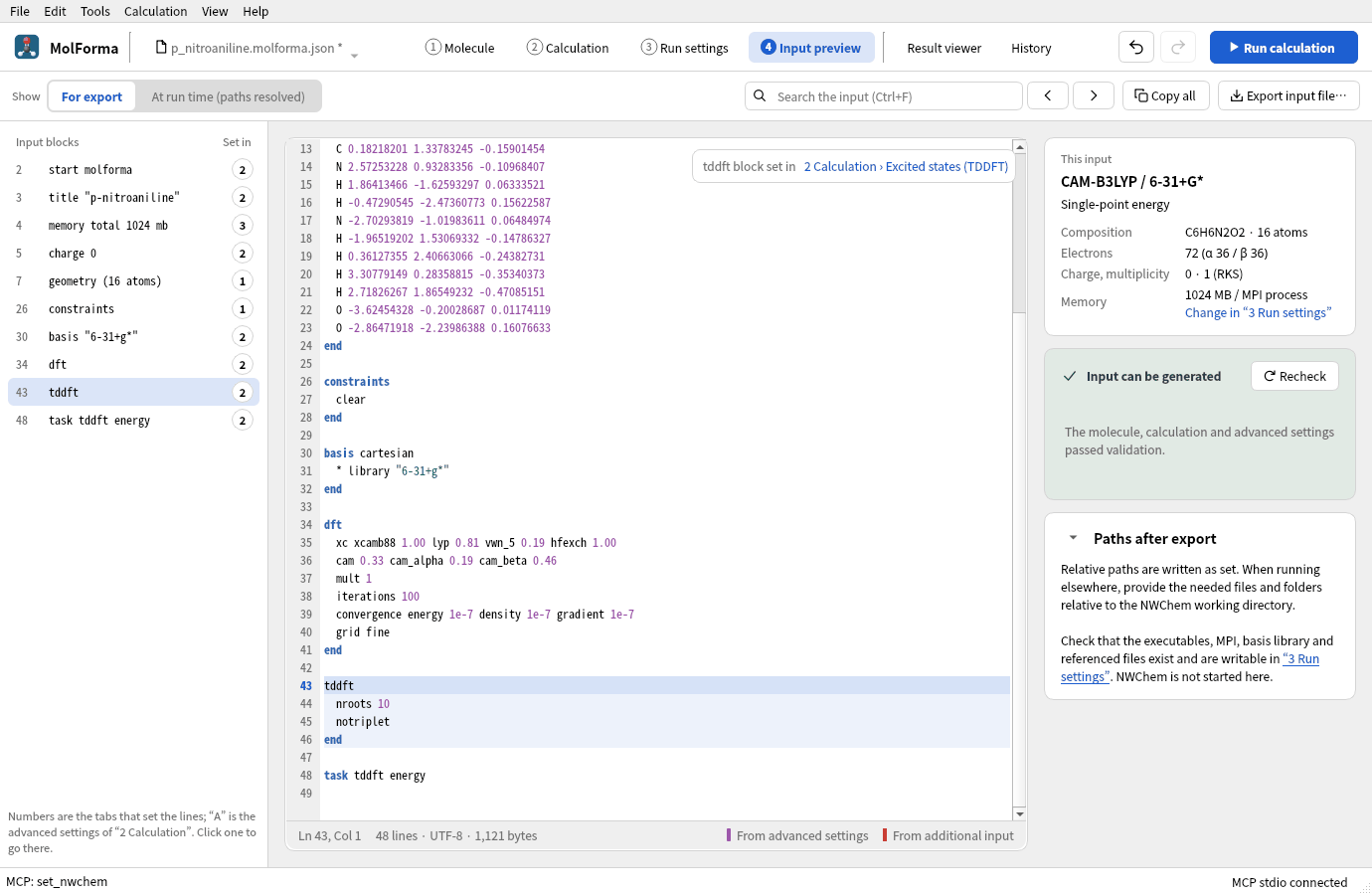Follow the Change in 3 Run settings link
The height and width of the screenshot is (895, 1372).
pyautogui.click(x=1258, y=312)
